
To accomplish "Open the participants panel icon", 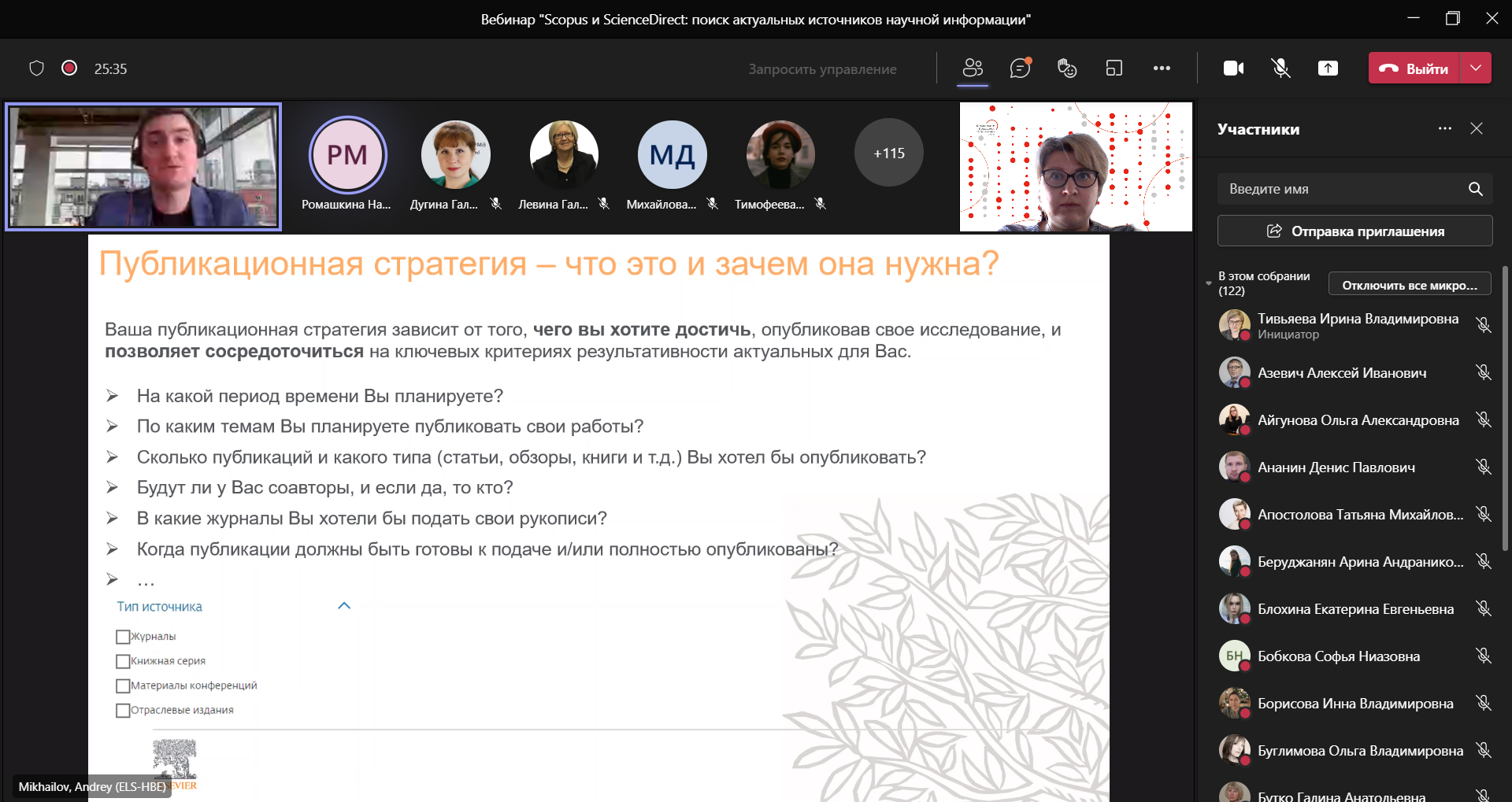I will 973,68.
